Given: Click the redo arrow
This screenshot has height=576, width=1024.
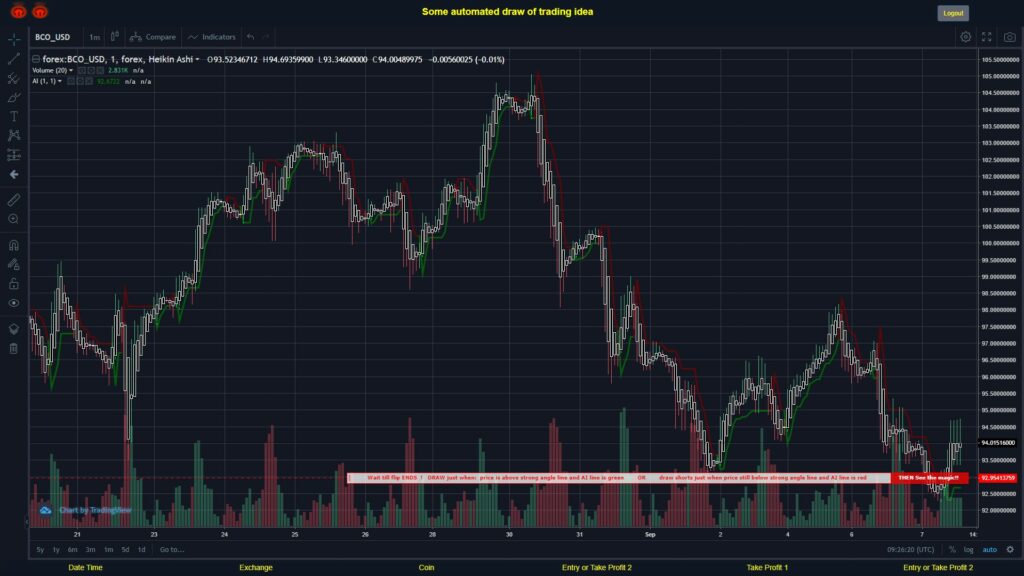Looking at the screenshot, I should tap(265, 37).
